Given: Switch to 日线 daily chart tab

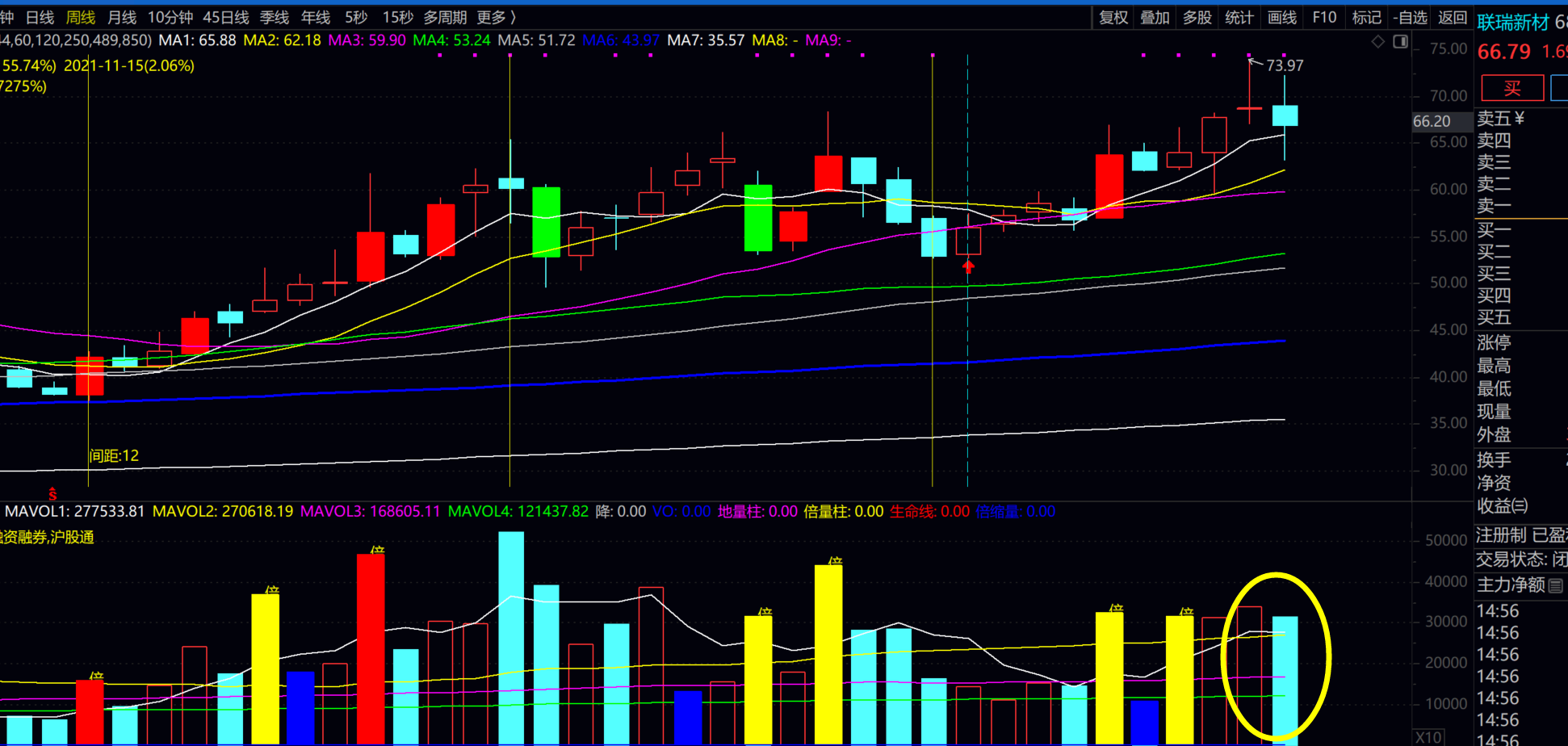Looking at the screenshot, I should [x=40, y=18].
